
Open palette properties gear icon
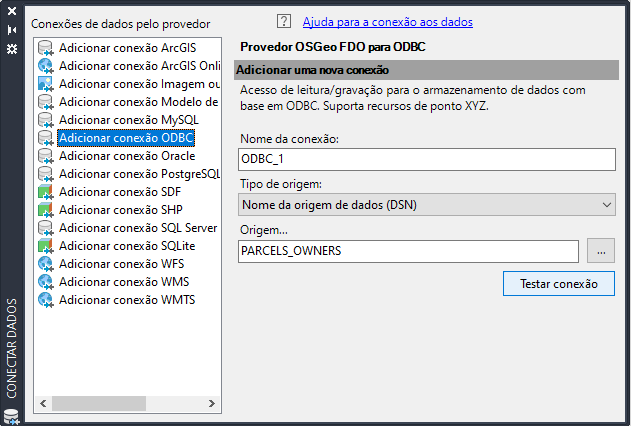(x=12, y=48)
